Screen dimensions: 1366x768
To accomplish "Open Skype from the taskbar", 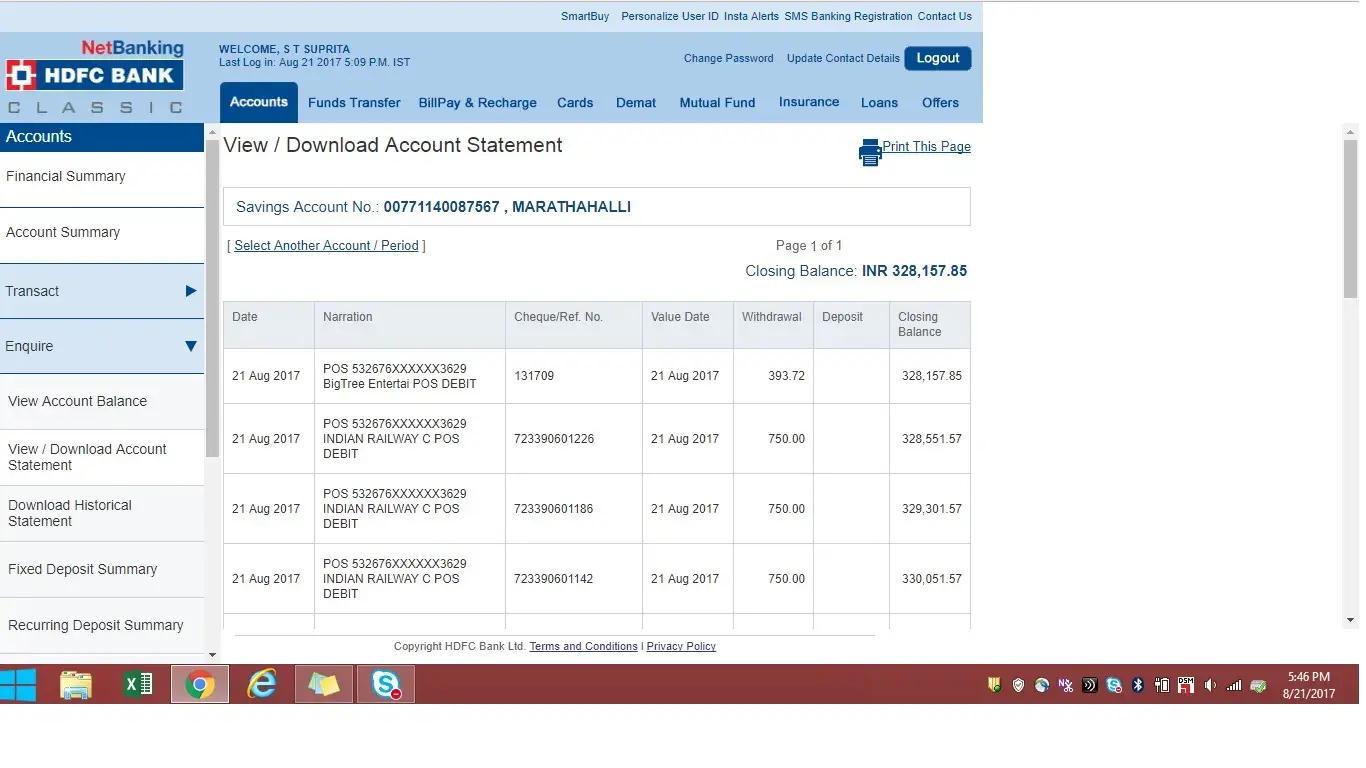I will pos(385,685).
